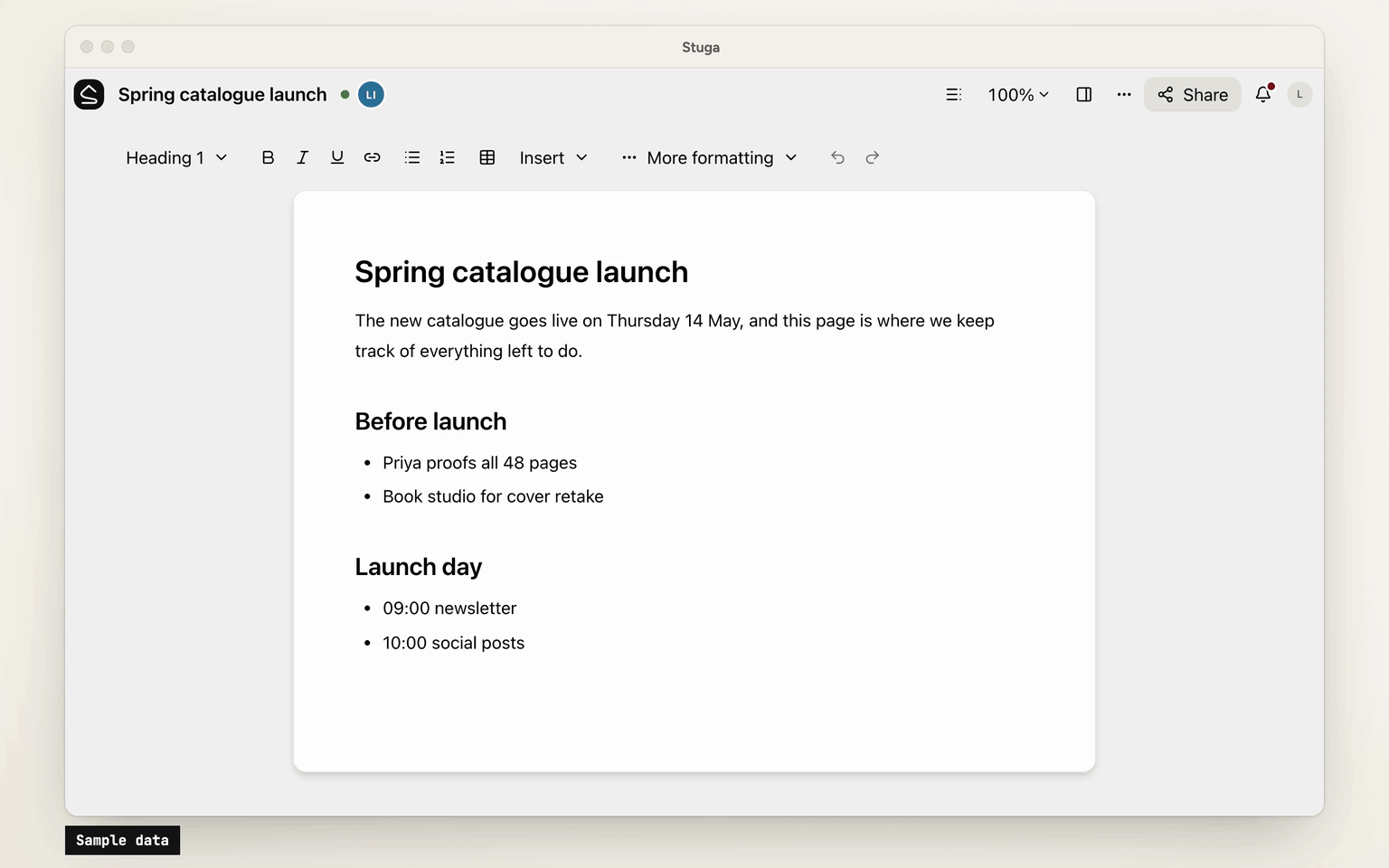Toggle bulleted list formatting
Image resolution: width=1389 pixels, height=868 pixels.
click(412, 157)
